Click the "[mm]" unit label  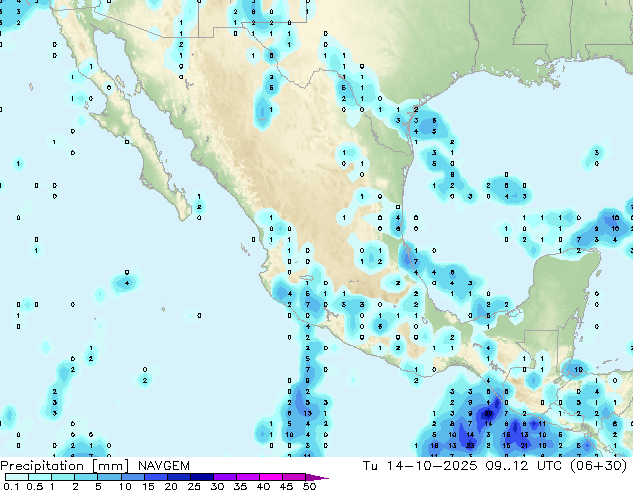point(110,466)
